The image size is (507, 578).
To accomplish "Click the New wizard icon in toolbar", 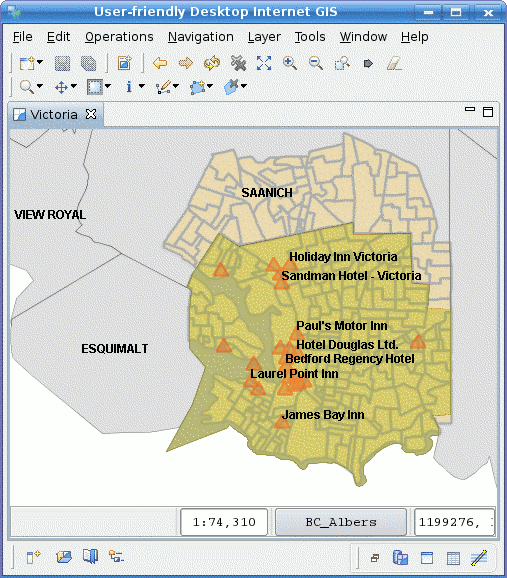I will tap(27, 63).
